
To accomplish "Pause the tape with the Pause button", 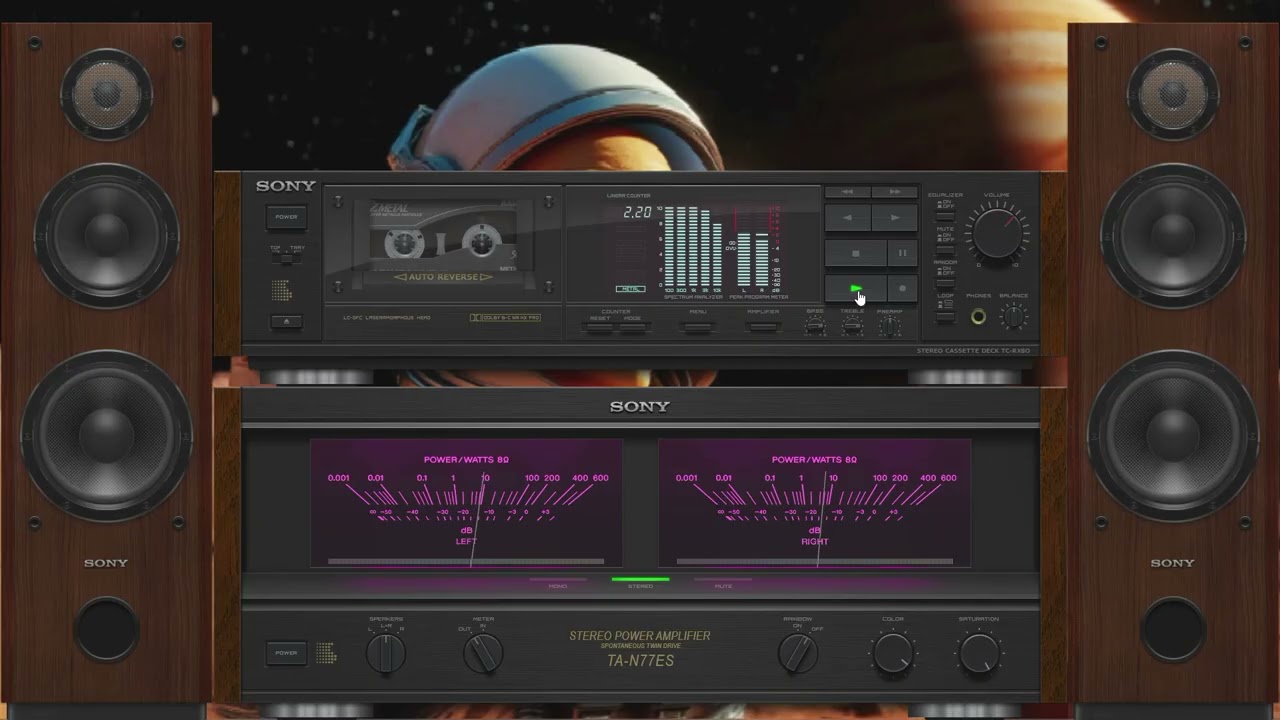I will pyautogui.click(x=902, y=253).
